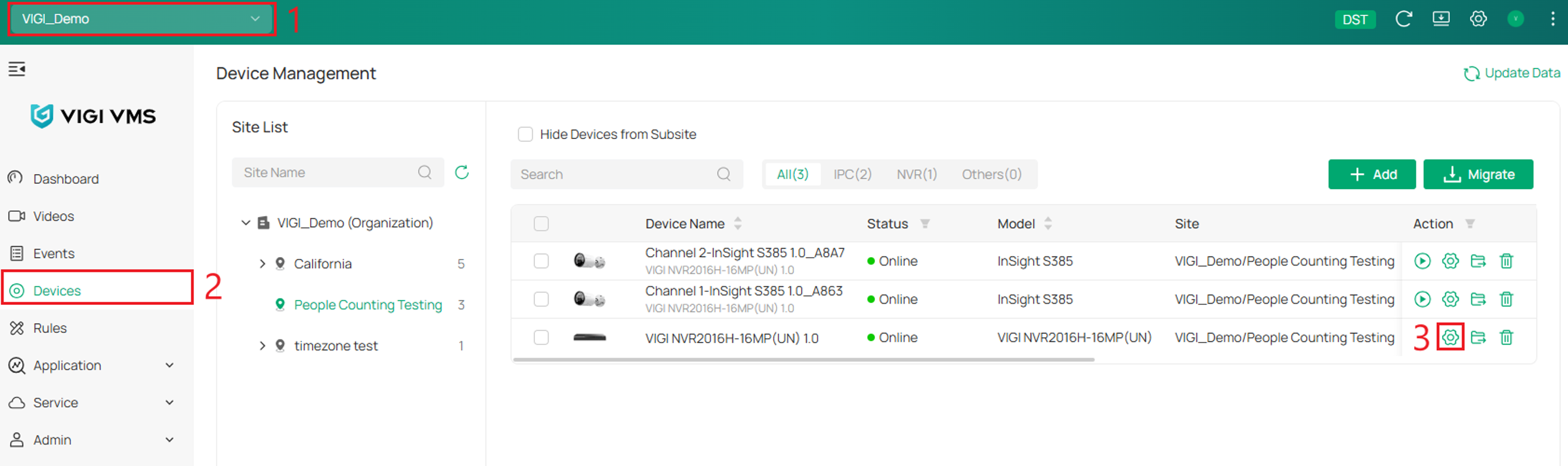The image size is (1568, 466).
Task: Switch to the NVR(1) tab
Action: (917, 174)
